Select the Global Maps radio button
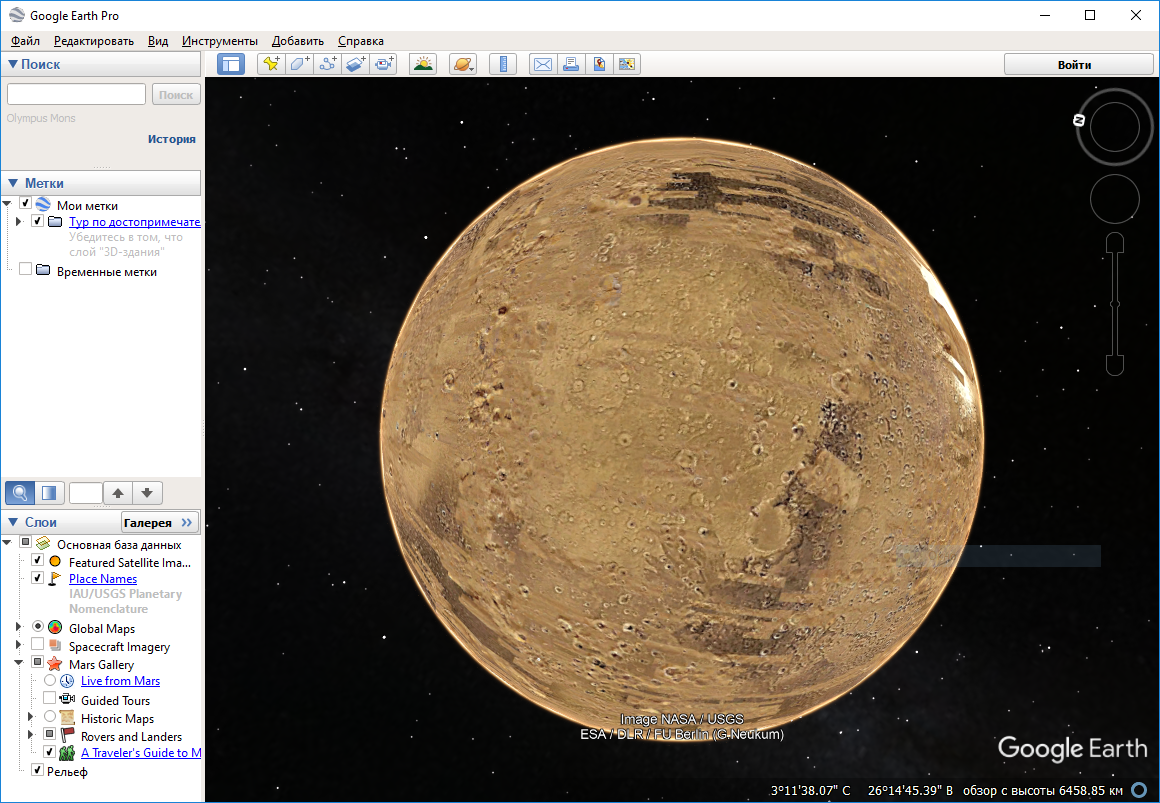Image resolution: width=1160 pixels, height=803 pixels. coord(38,626)
